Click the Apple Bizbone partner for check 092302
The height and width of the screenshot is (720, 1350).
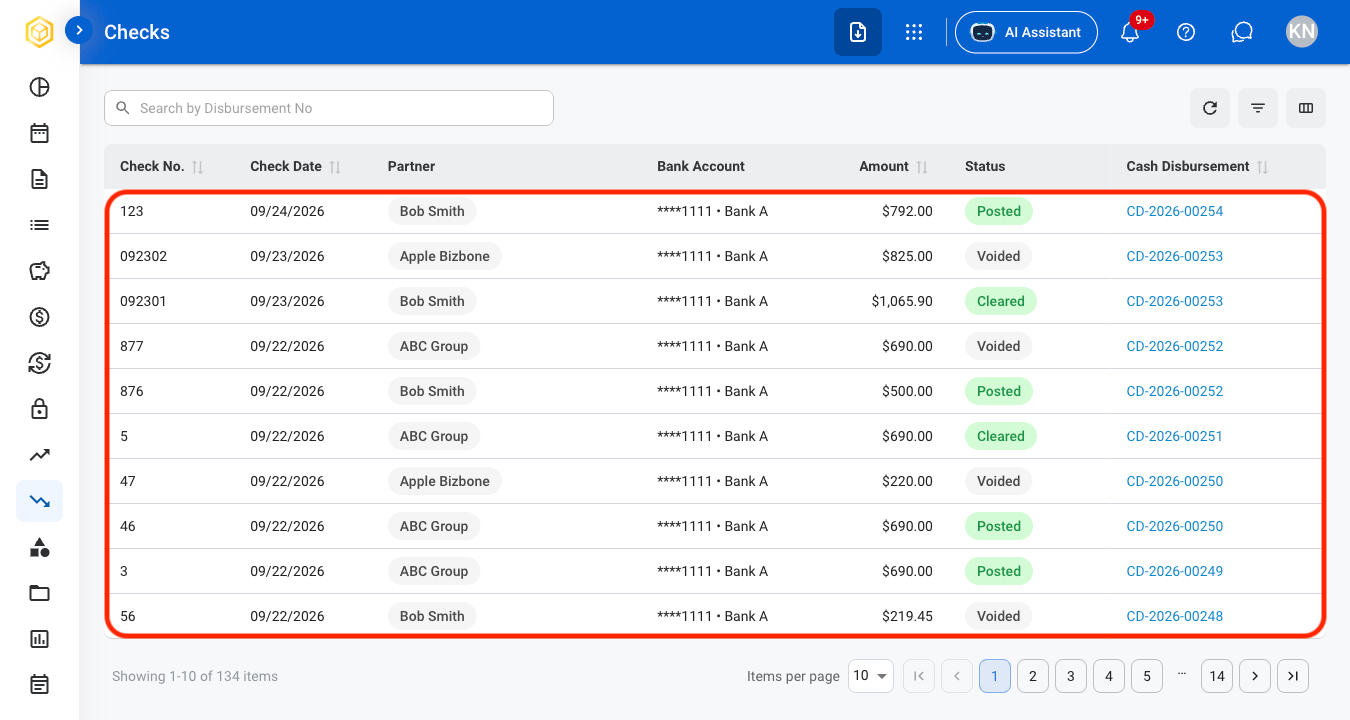(x=445, y=256)
